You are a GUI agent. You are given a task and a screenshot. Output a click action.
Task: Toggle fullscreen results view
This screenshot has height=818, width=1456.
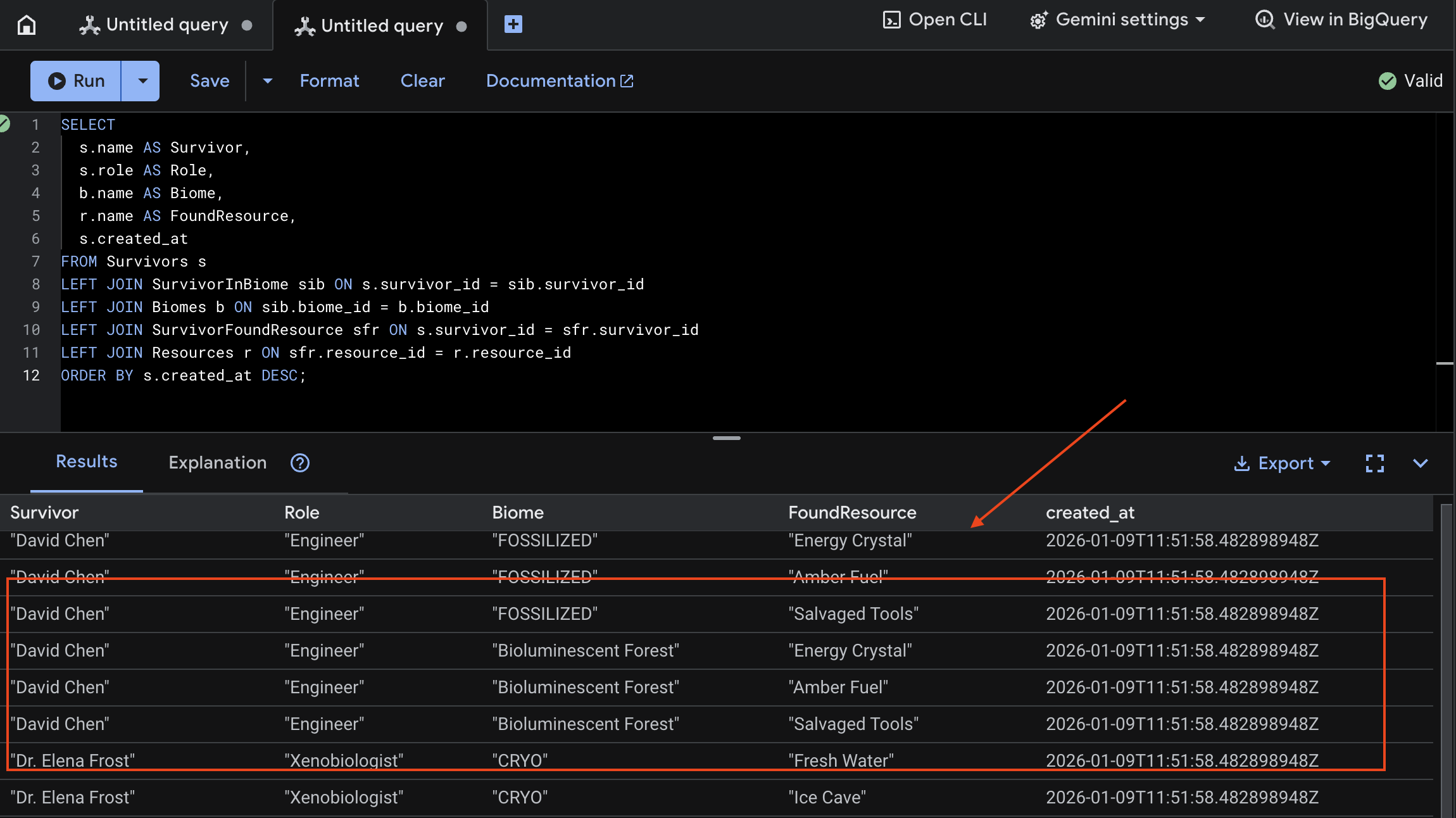pos(1374,463)
